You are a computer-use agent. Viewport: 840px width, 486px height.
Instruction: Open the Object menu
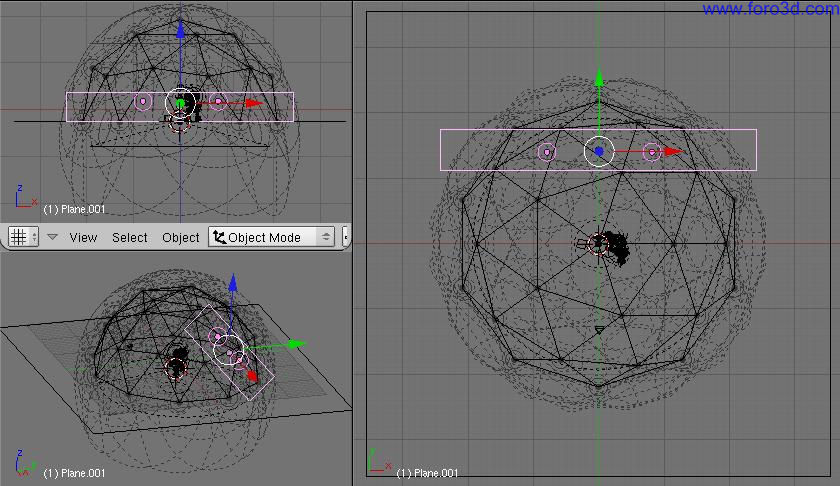coord(181,237)
